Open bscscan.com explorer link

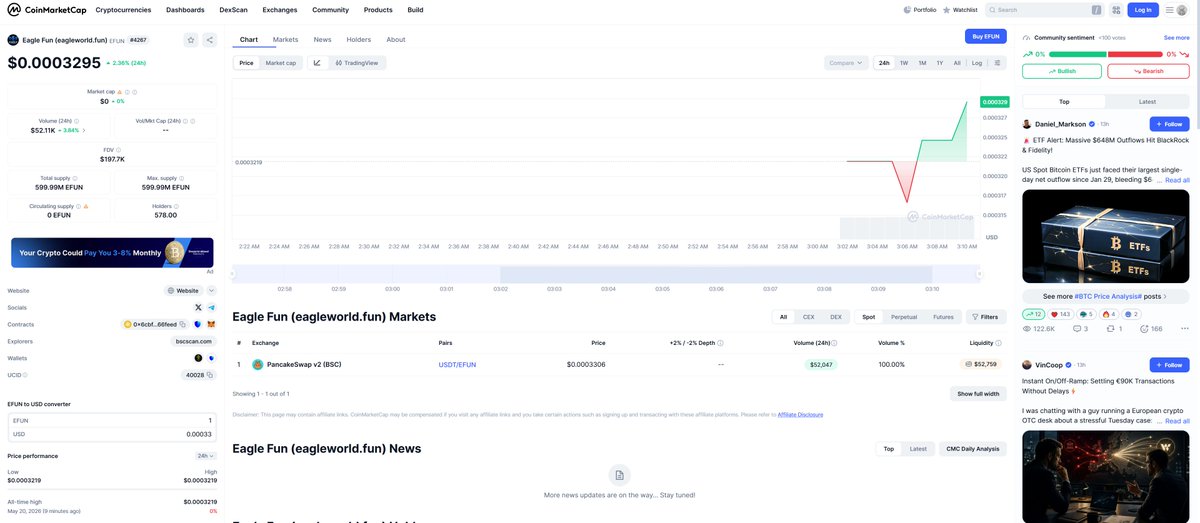(x=194, y=341)
